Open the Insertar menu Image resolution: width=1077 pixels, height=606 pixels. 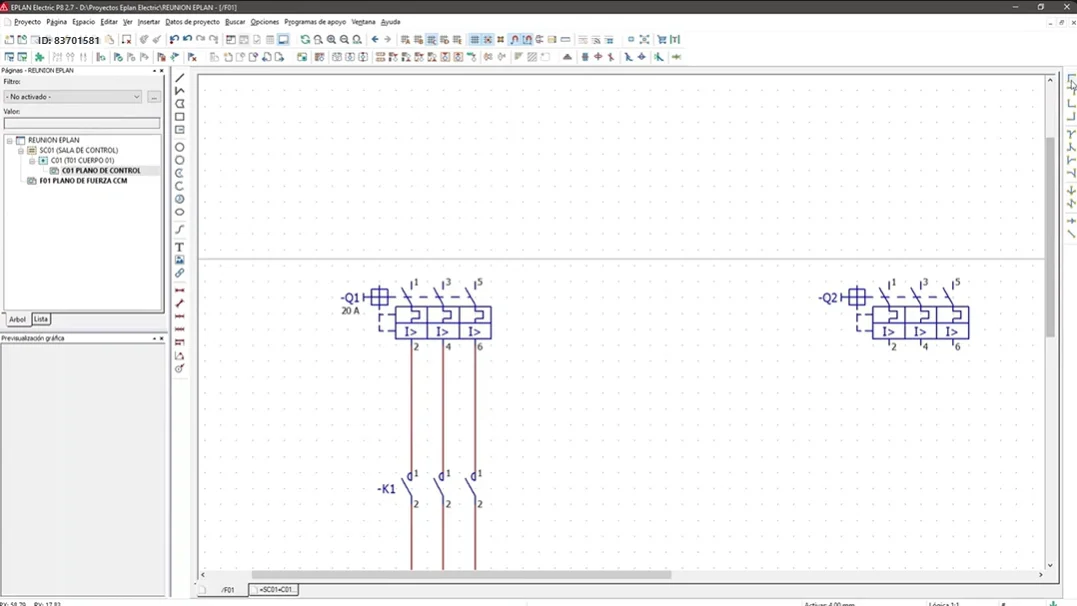(x=148, y=22)
